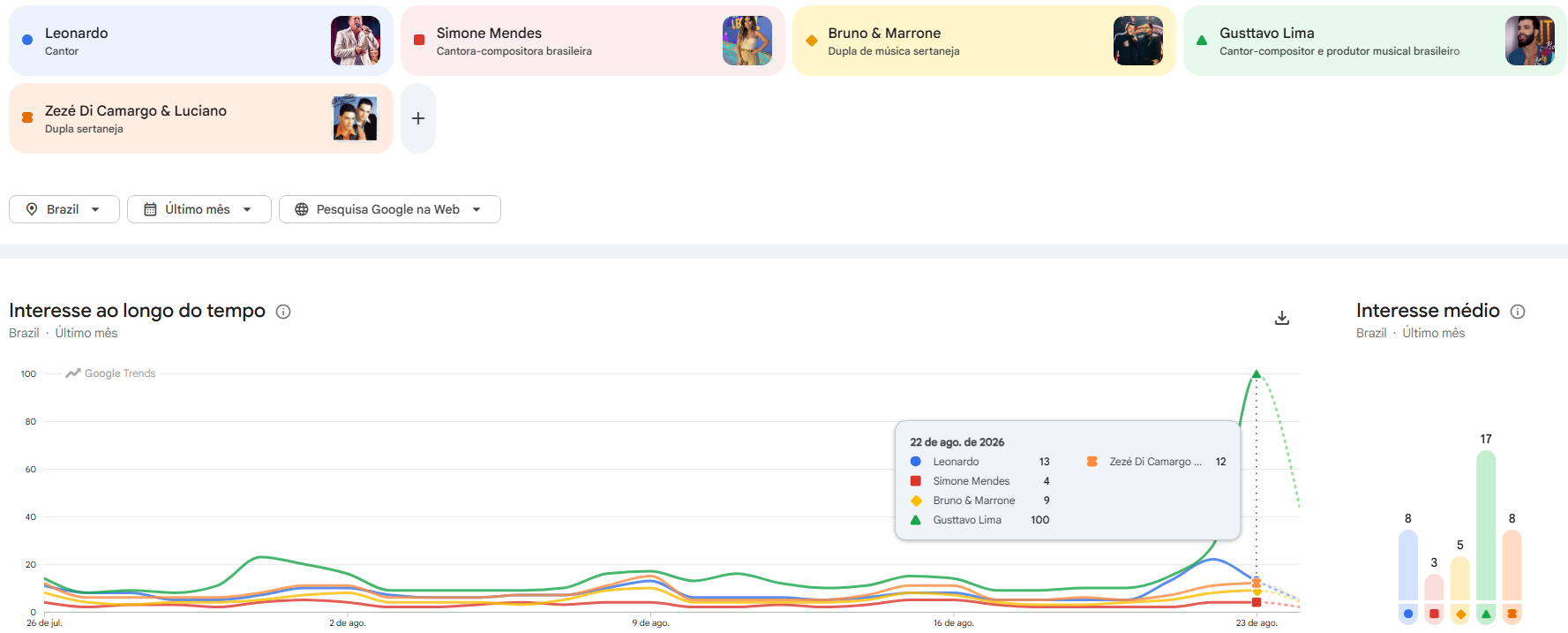Click the 23 de ago. axis label
Screen dimensions: 1568x633
[x=1257, y=623]
